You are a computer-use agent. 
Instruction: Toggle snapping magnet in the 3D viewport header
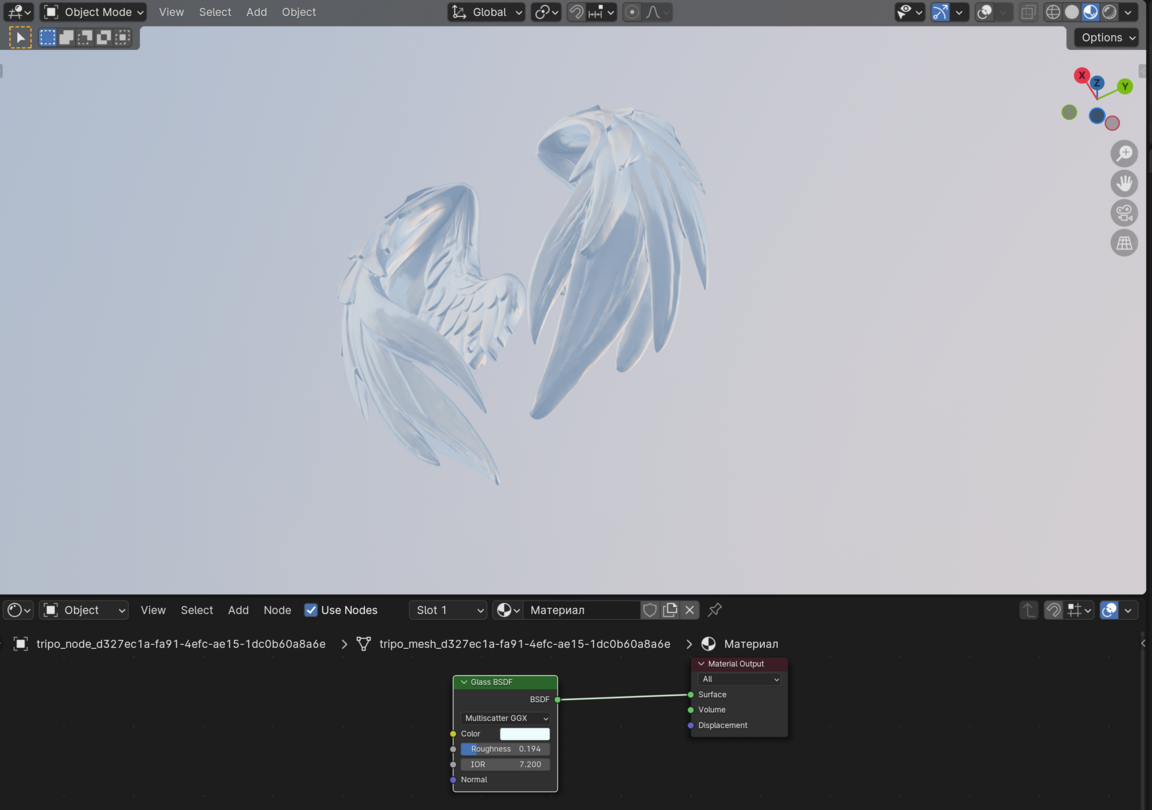(577, 12)
